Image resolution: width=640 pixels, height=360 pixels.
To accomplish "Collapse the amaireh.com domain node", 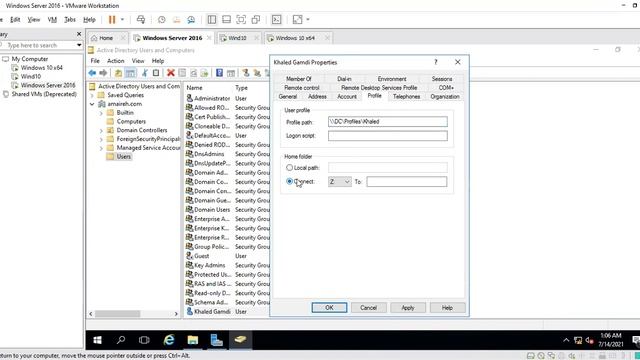I will pos(92,104).
